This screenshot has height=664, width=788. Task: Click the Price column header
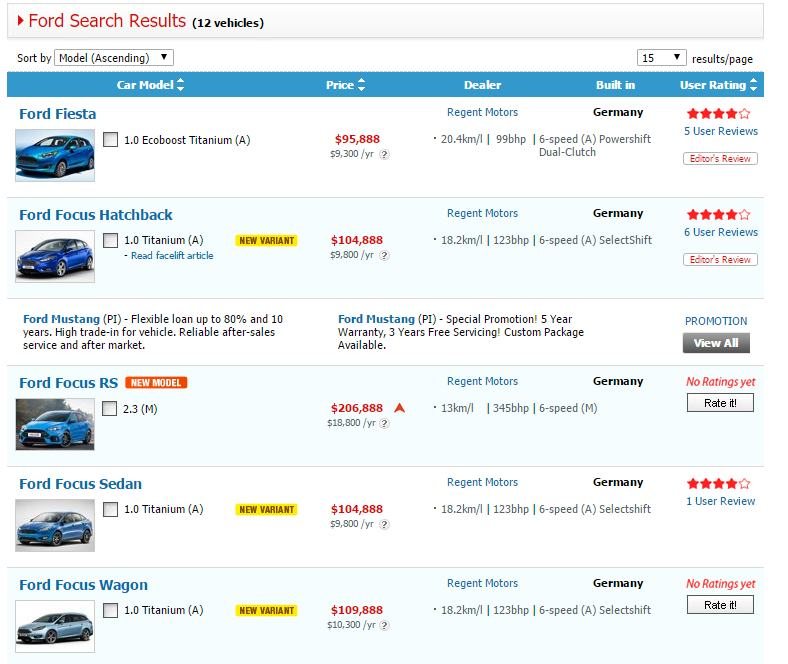tap(340, 85)
